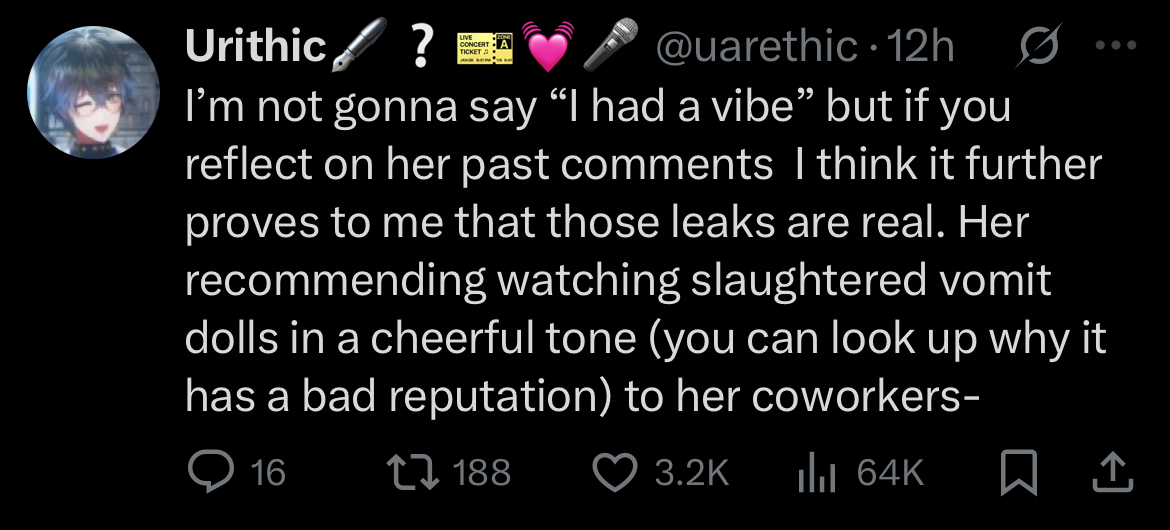This screenshot has height=530, width=1170.
Task: Bookmark this post
Action: [x=1017, y=472]
